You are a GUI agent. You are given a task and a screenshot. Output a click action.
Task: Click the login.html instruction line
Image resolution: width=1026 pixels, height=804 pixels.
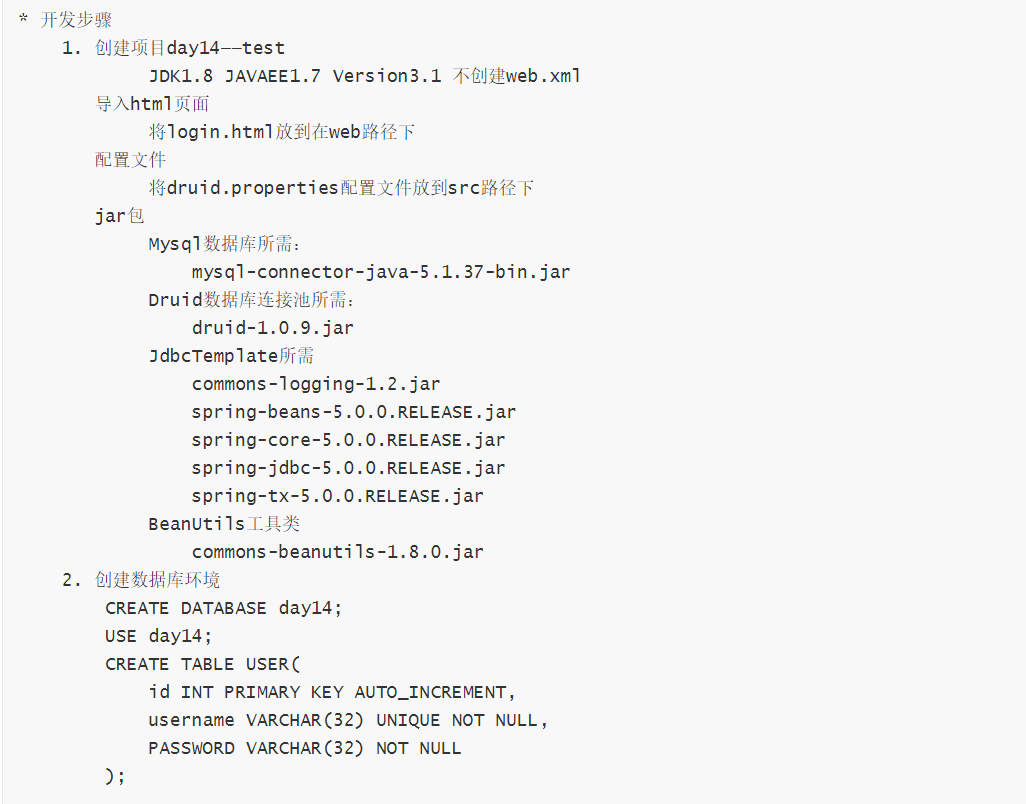tap(281, 132)
